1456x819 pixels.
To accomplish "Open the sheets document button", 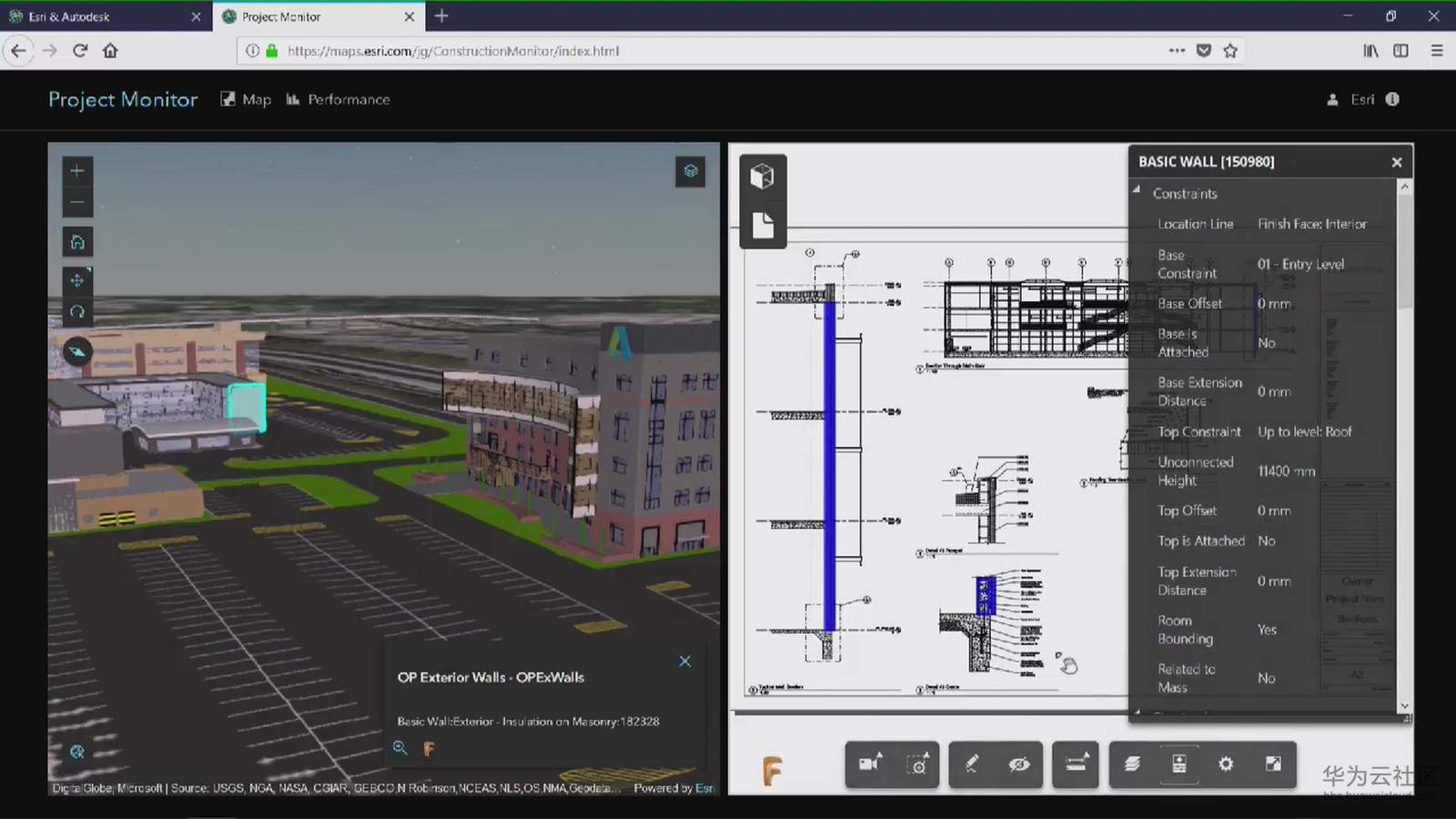I will tap(763, 225).
